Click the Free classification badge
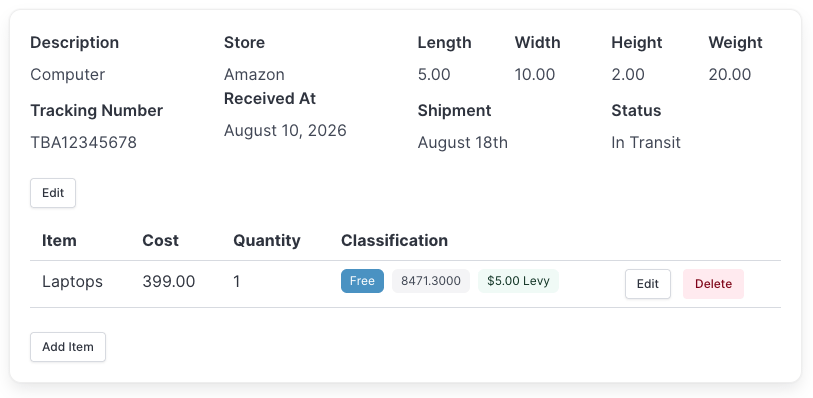 362,281
